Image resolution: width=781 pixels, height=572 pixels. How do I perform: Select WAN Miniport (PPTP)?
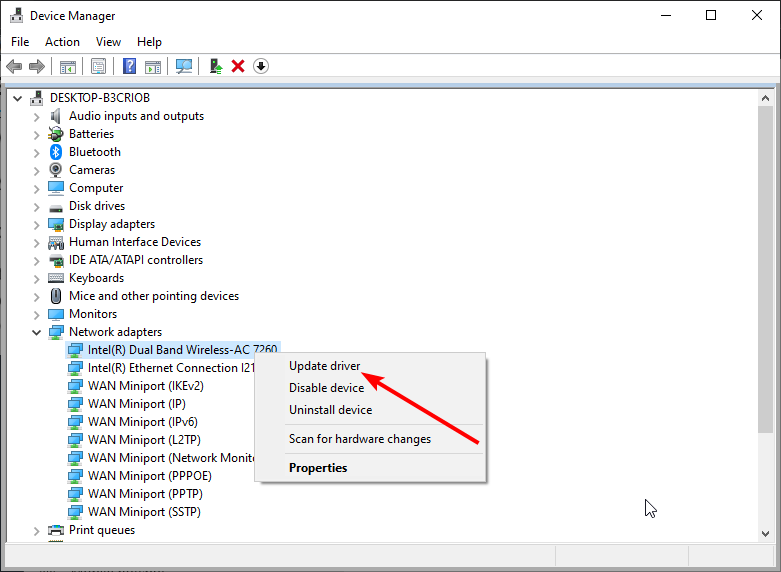(x=145, y=494)
